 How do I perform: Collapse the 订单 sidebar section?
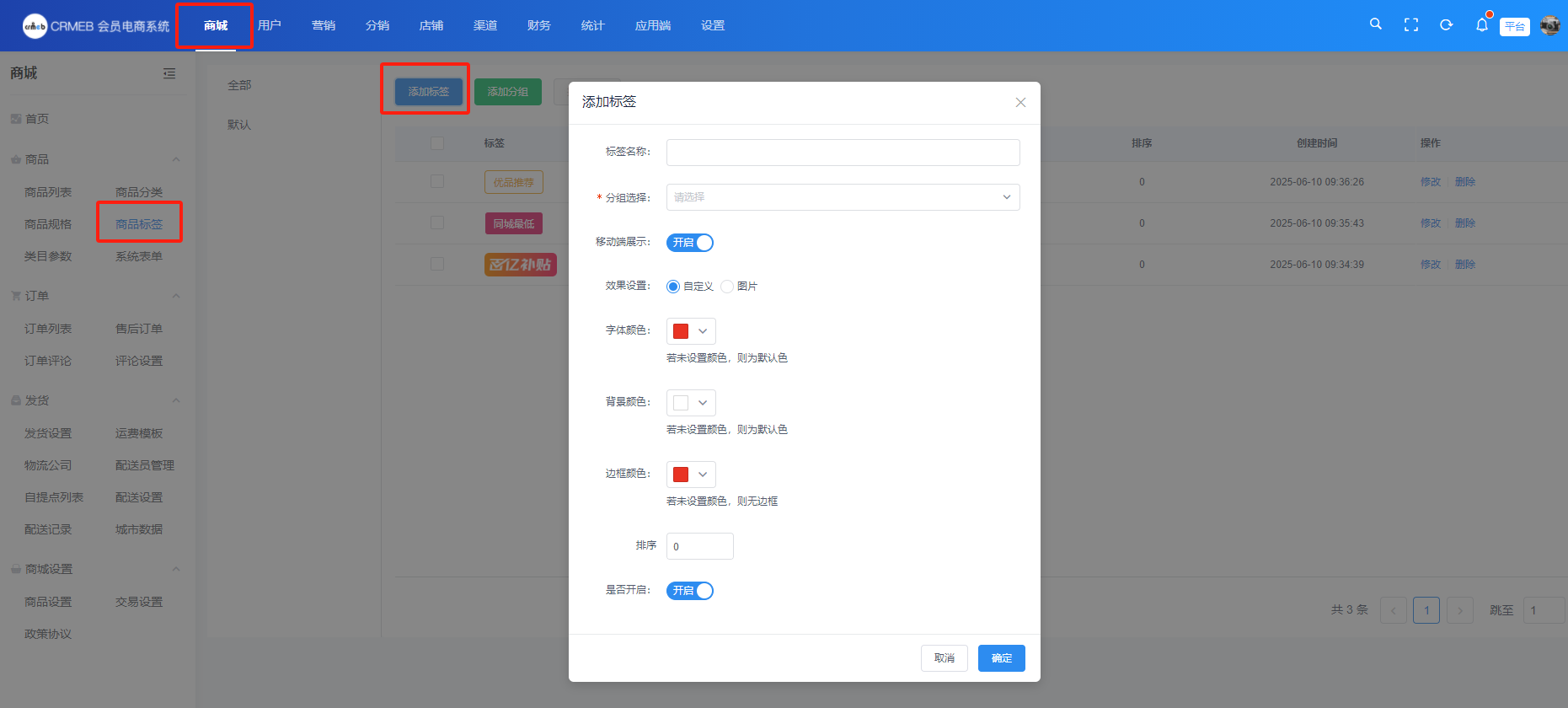point(176,296)
